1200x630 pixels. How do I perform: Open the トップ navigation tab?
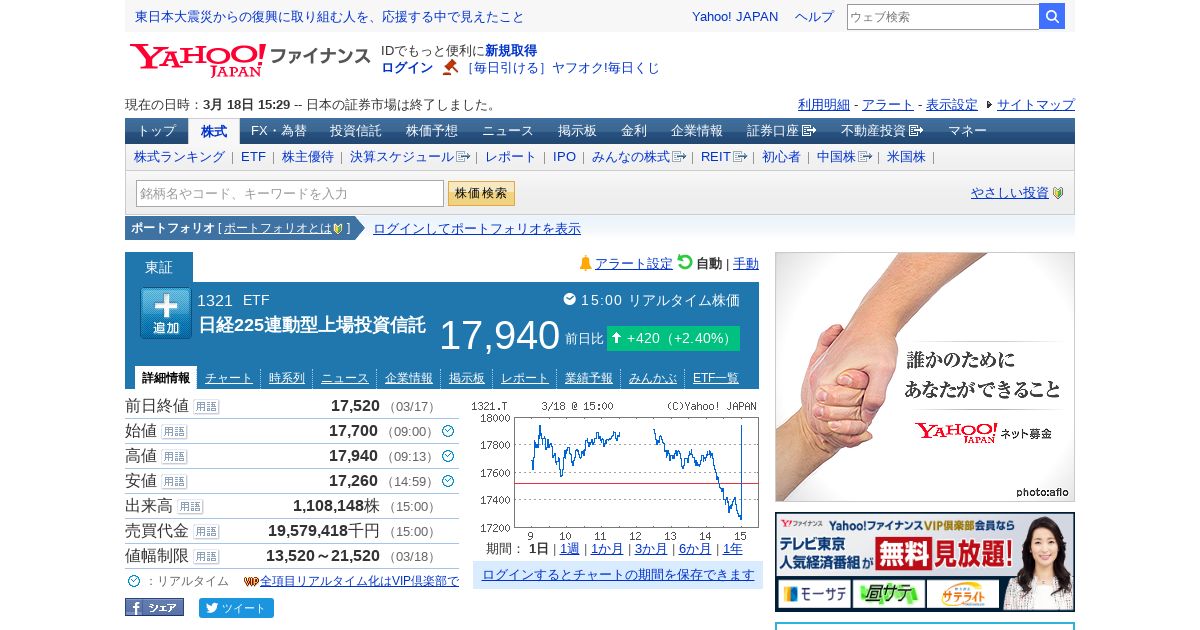coord(157,131)
